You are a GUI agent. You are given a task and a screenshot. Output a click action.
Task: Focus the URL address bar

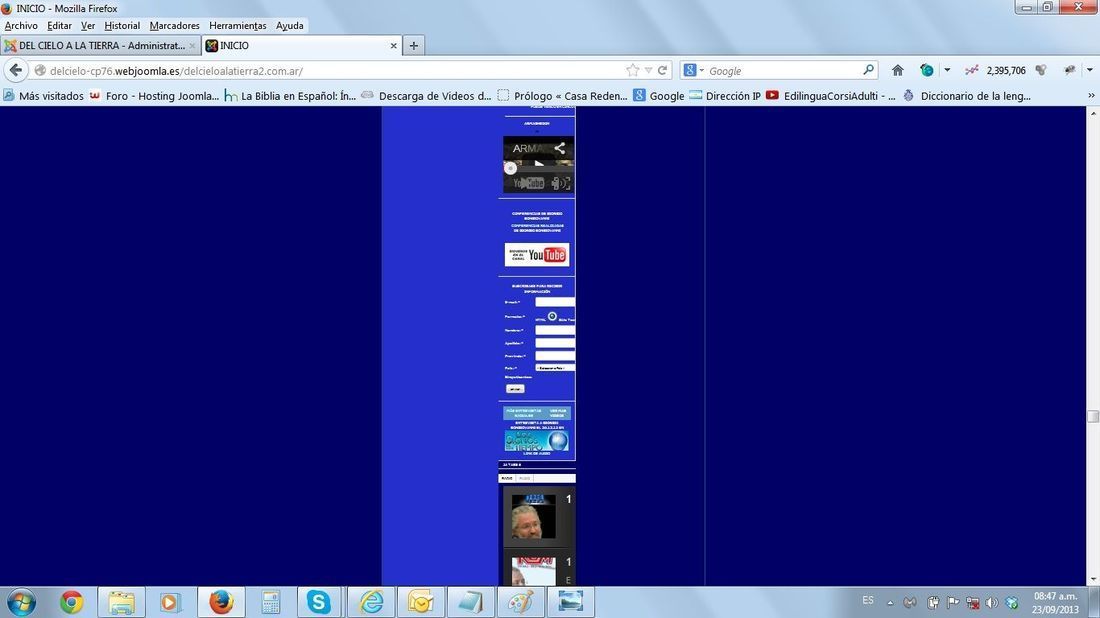coord(335,71)
